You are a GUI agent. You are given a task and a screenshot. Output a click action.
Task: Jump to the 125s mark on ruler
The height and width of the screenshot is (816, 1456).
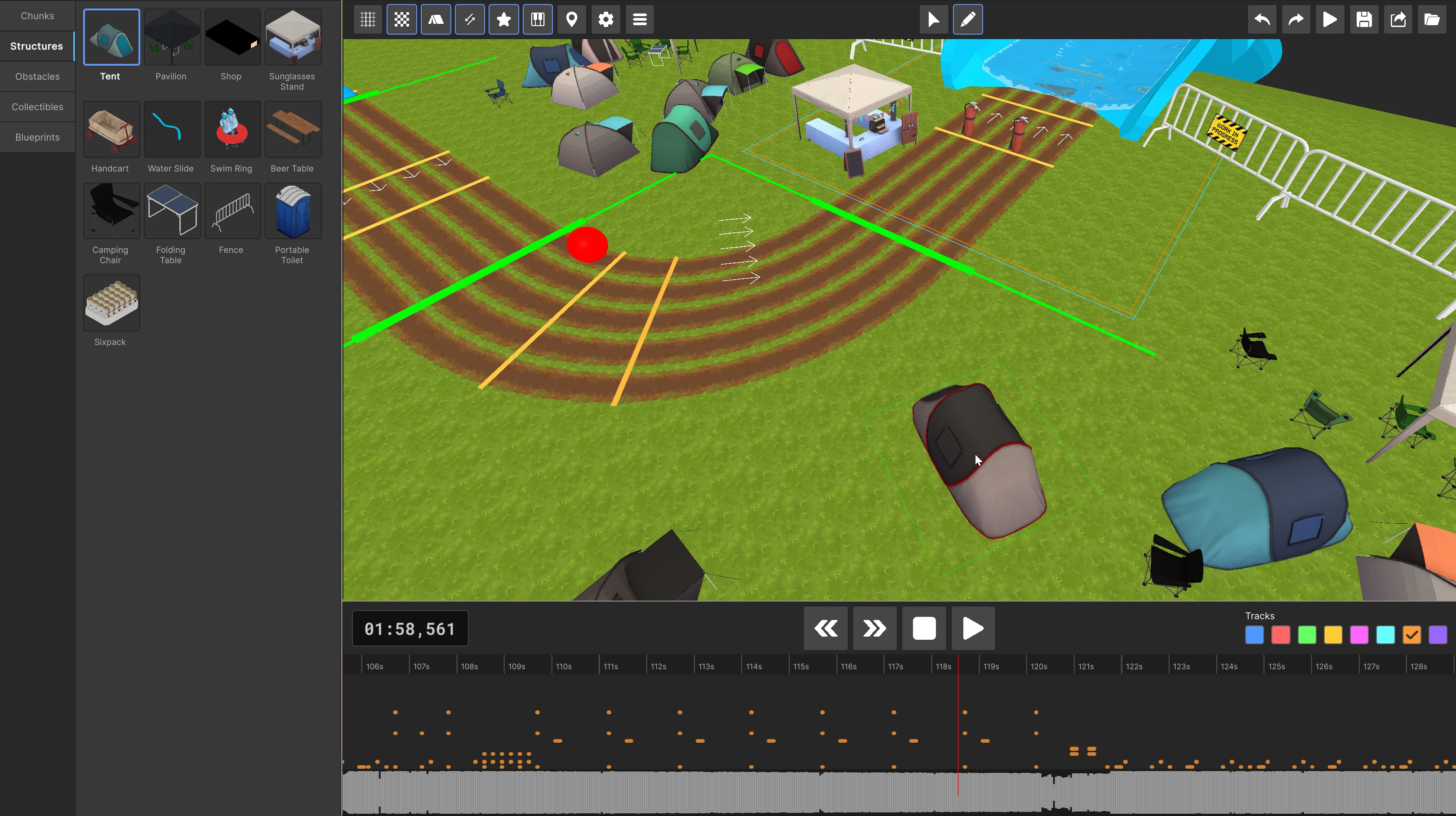(x=1277, y=667)
